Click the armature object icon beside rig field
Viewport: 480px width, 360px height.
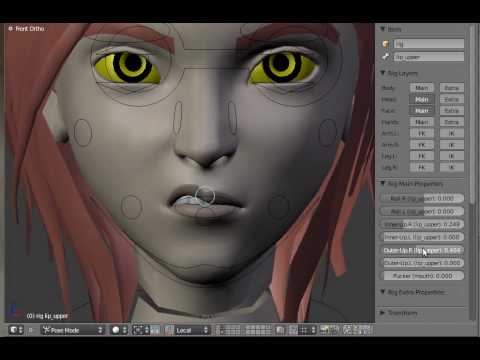(x=386, y=44)
